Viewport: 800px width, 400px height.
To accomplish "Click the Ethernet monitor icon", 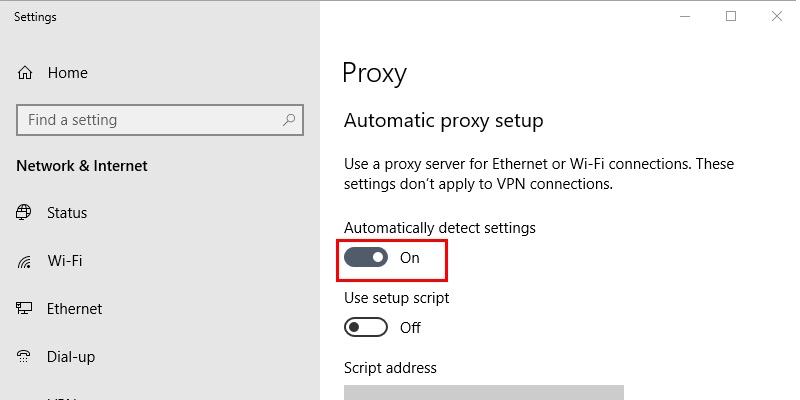I will pos(23,309).
